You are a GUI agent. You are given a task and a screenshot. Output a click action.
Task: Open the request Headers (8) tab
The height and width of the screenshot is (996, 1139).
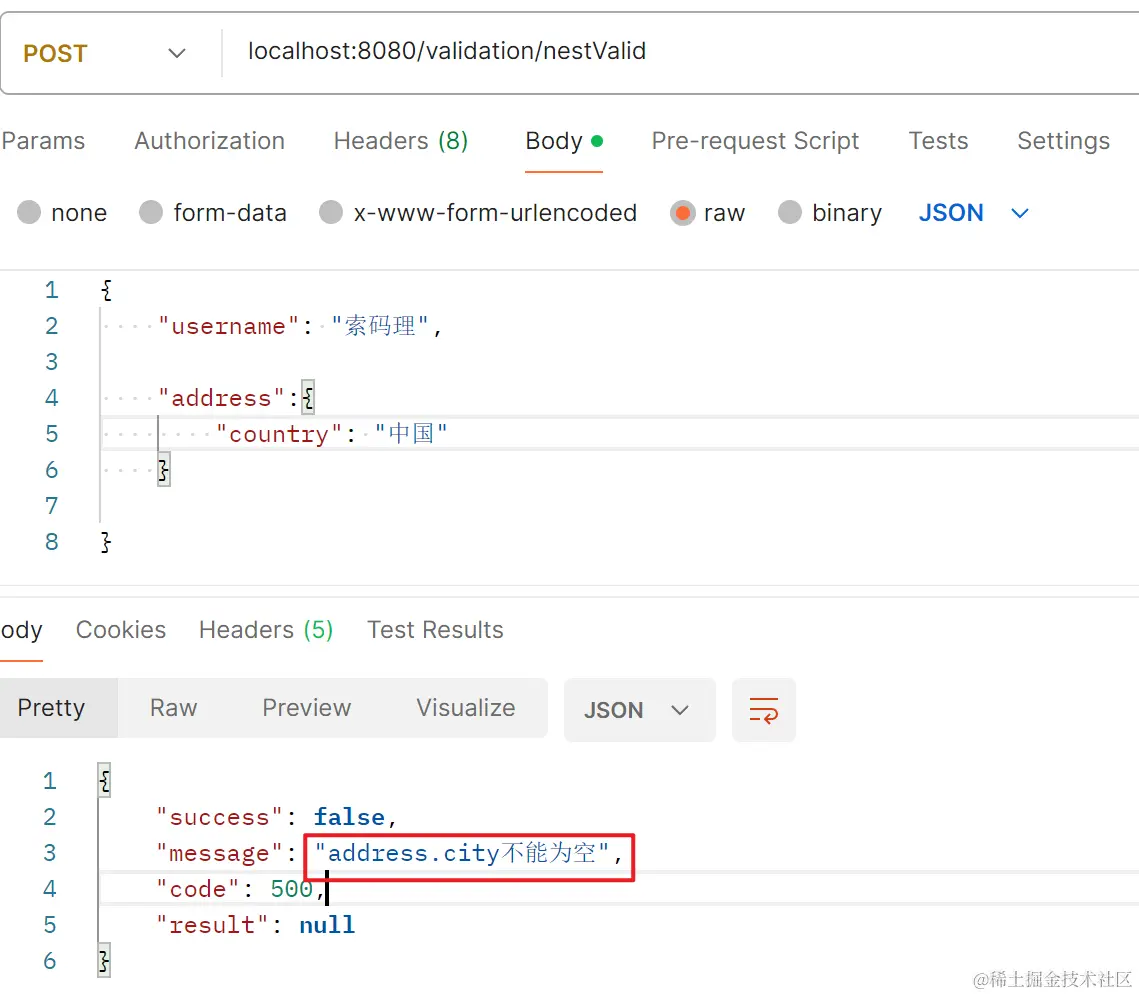pyautogui.click(x=400, y=141)
